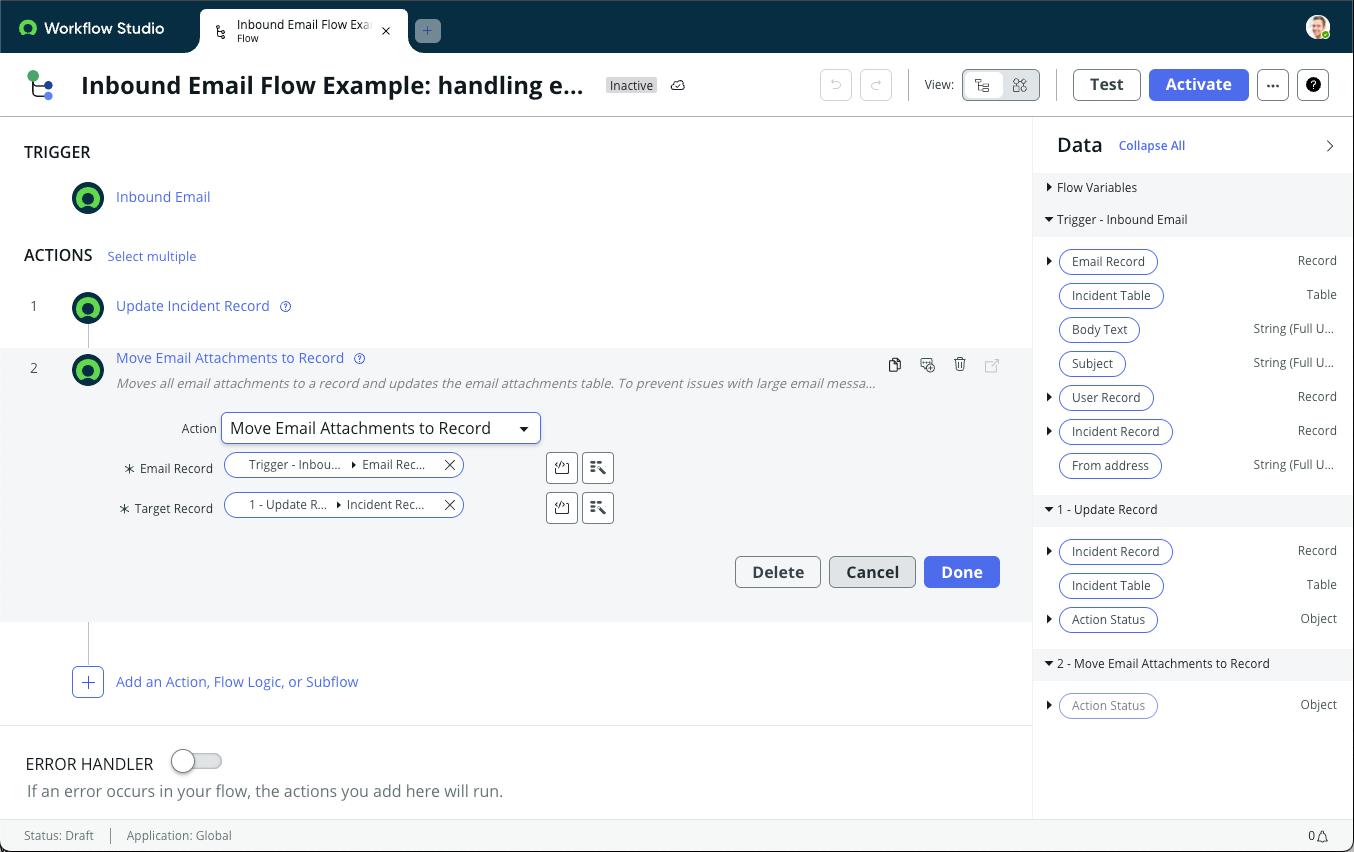
Task: Click Move Email Attachments to Record title
Action: (x=230, y=358)
